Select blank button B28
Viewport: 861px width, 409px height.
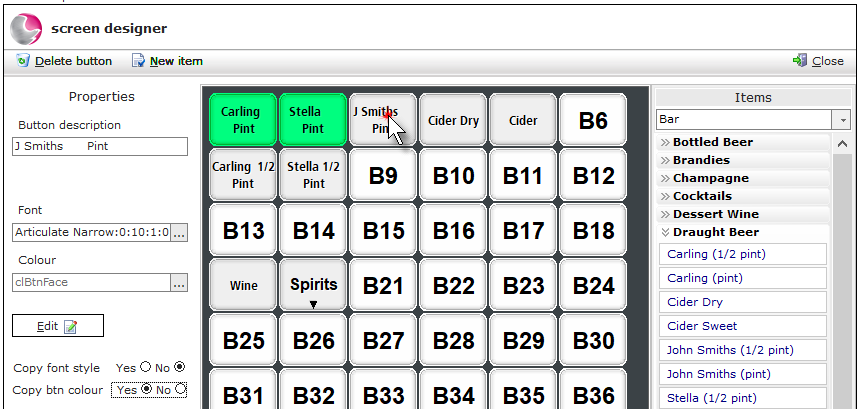pos(453,340)
